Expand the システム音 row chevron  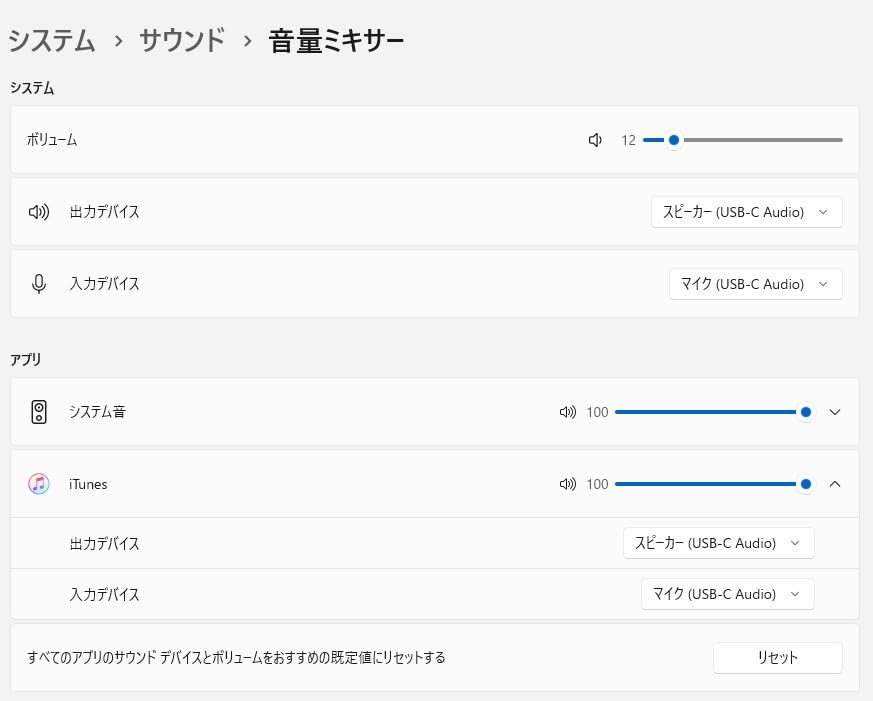836,412
